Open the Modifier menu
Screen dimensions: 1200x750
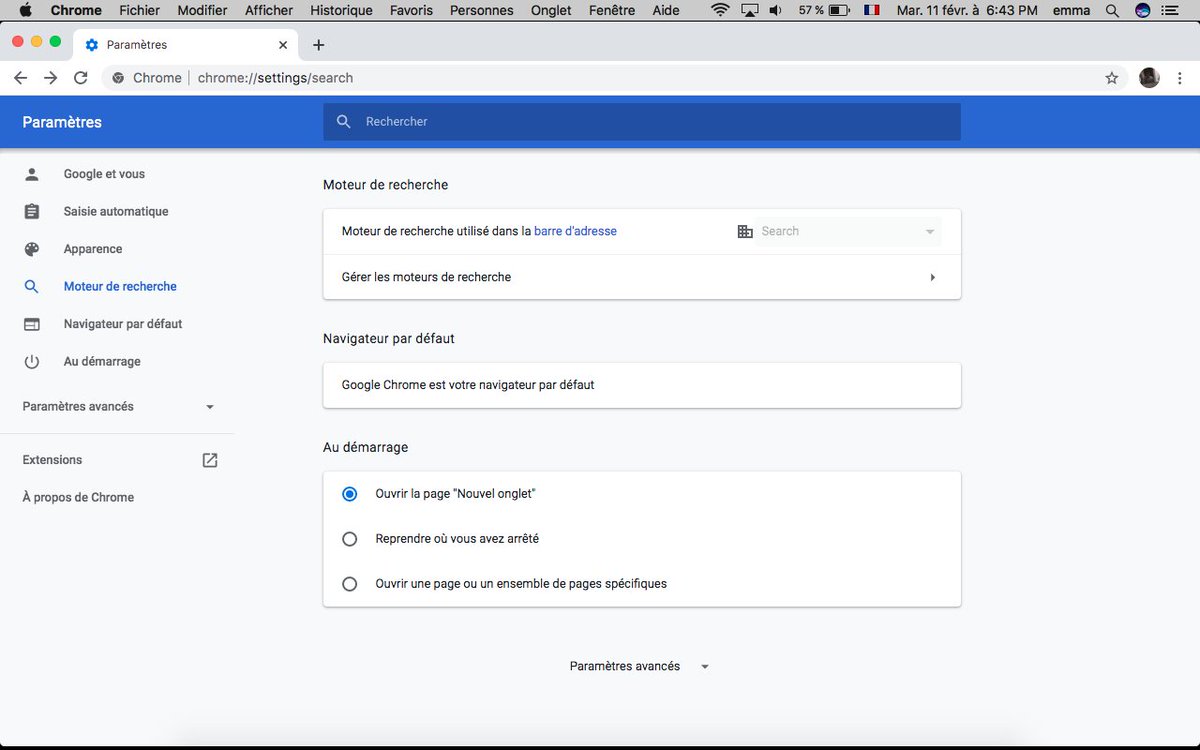[x=202, y=10]
